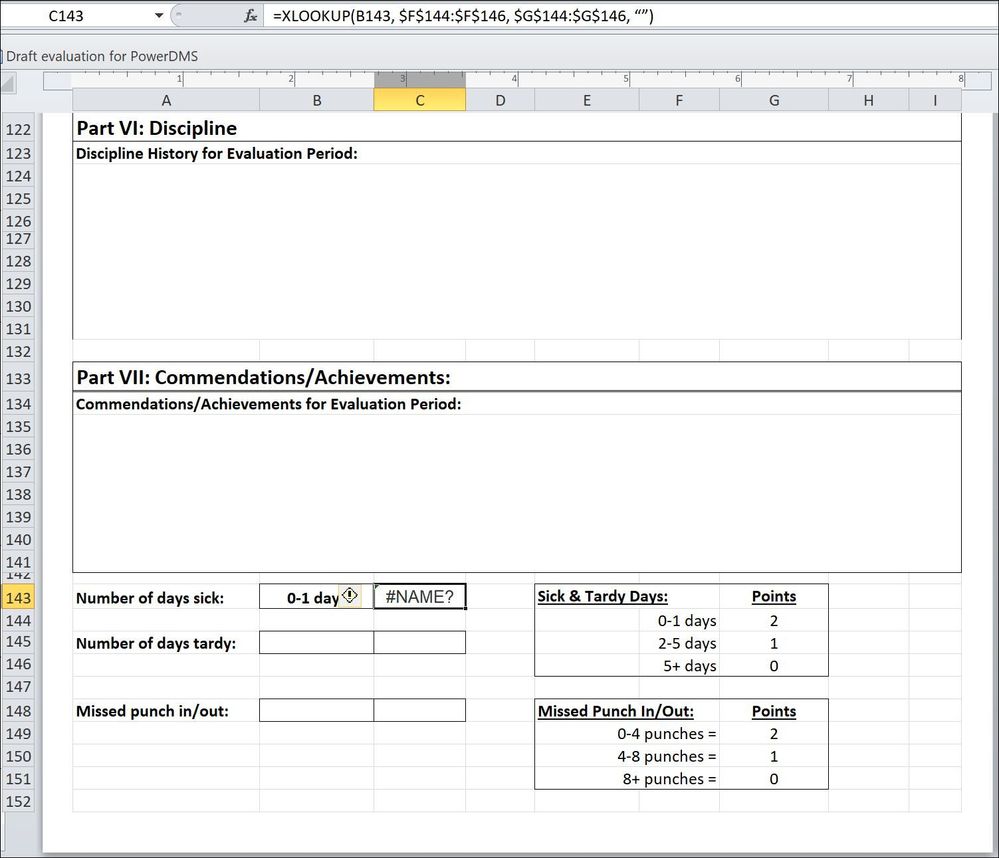Select row 122 header

18,129
